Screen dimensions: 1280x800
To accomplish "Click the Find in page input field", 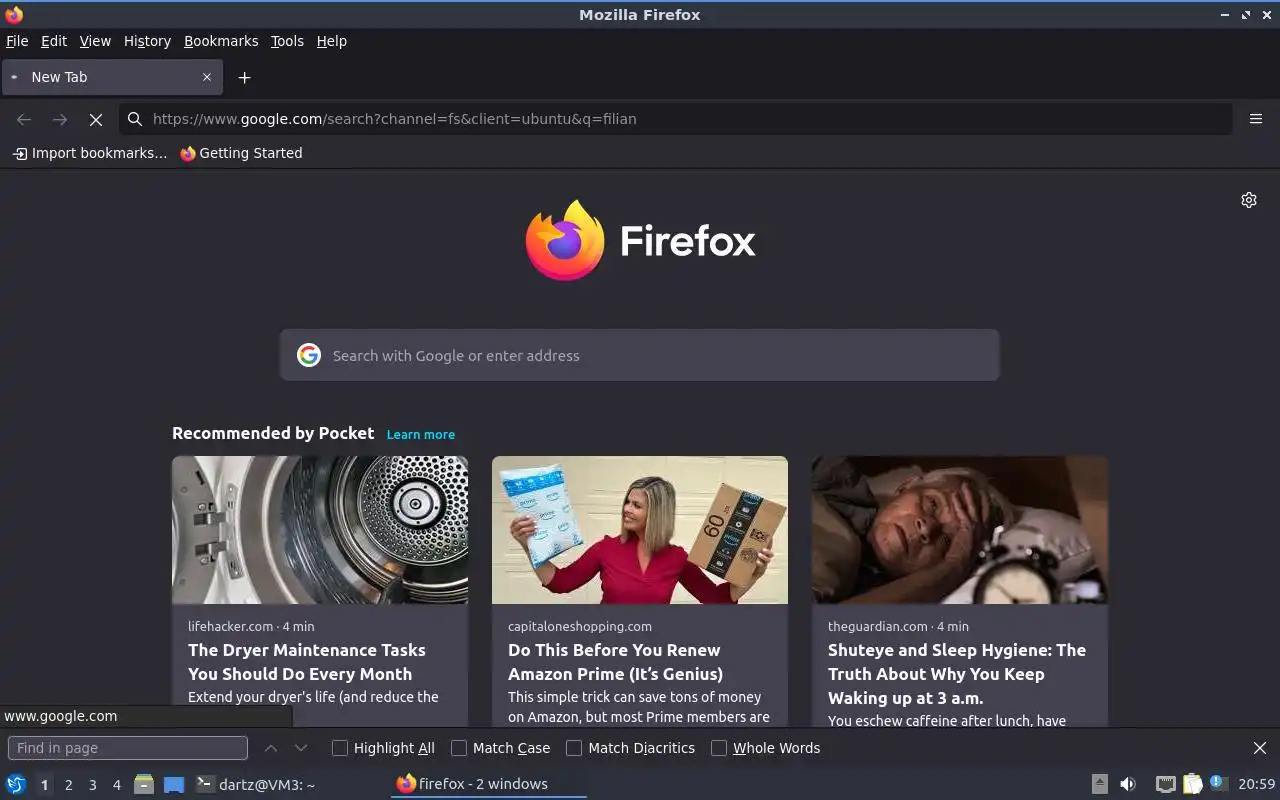I will [x=128, y=748].
